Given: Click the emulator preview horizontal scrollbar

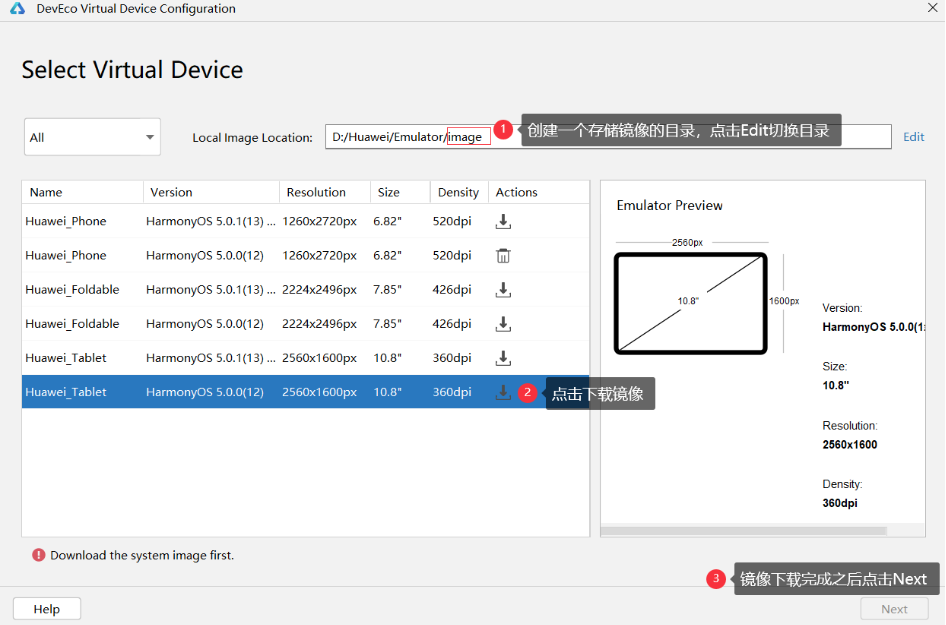Looking at the screenshot, I should (744, 531).
